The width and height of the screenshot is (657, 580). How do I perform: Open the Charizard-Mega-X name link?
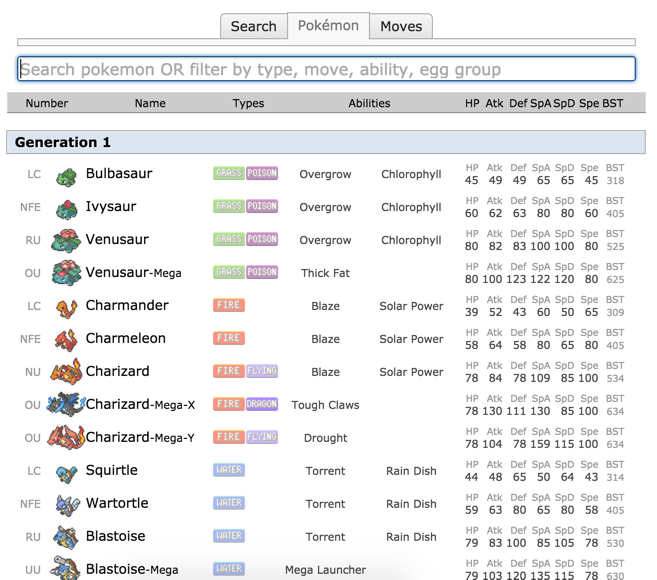140,404
